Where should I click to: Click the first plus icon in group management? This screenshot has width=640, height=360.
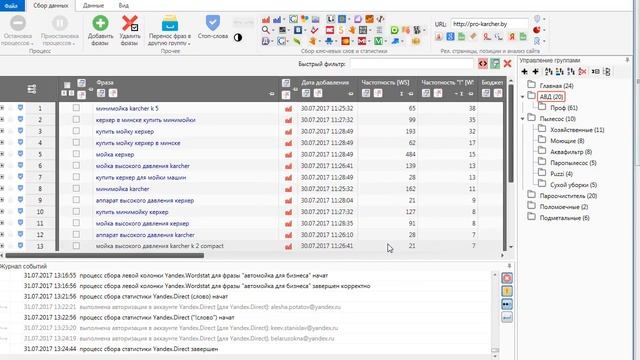[x=524, y=72]
